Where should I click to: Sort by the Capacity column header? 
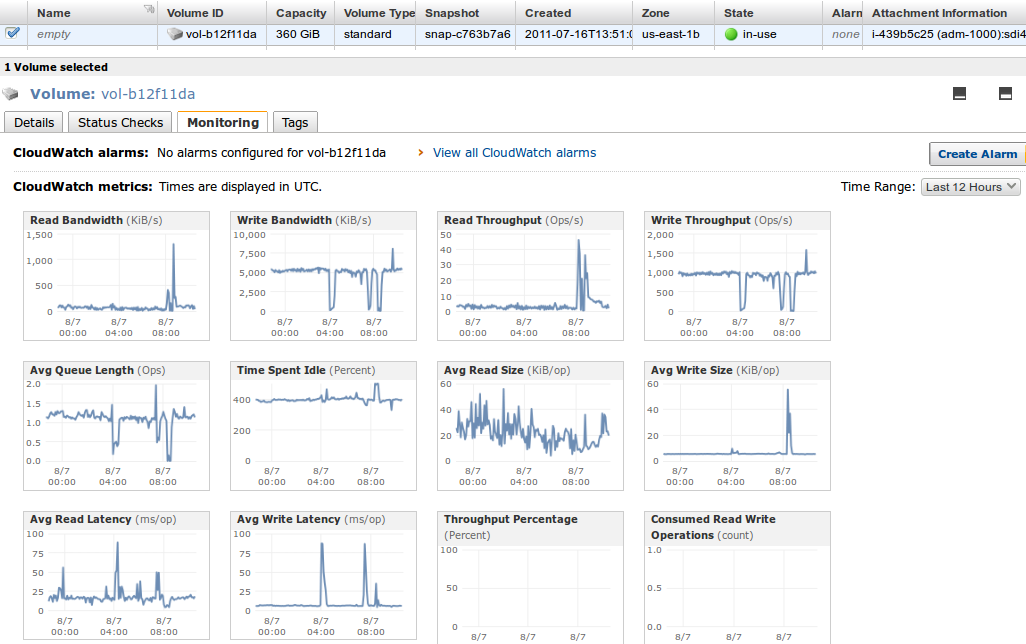301,12
